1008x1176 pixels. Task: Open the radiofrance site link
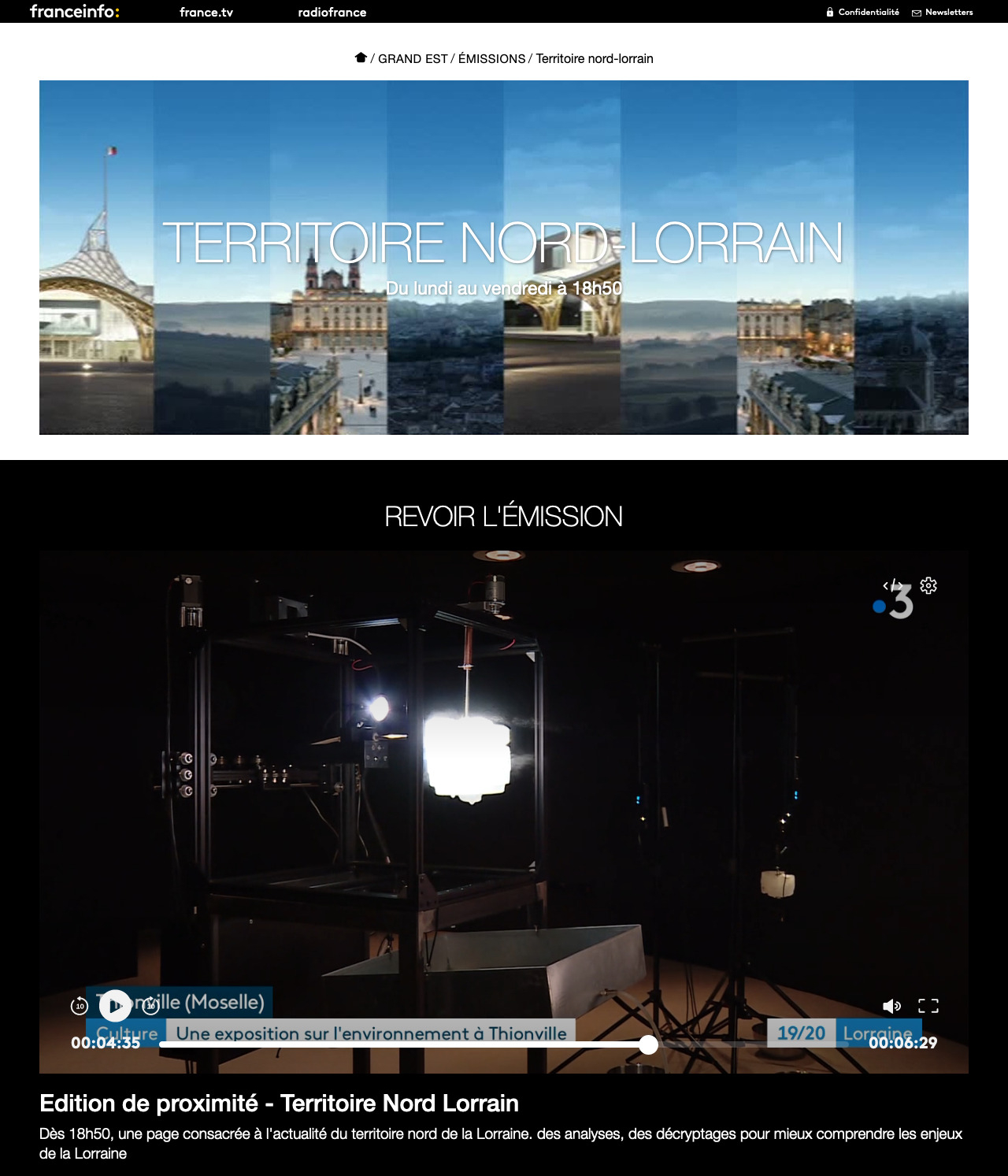pos(332,12)
